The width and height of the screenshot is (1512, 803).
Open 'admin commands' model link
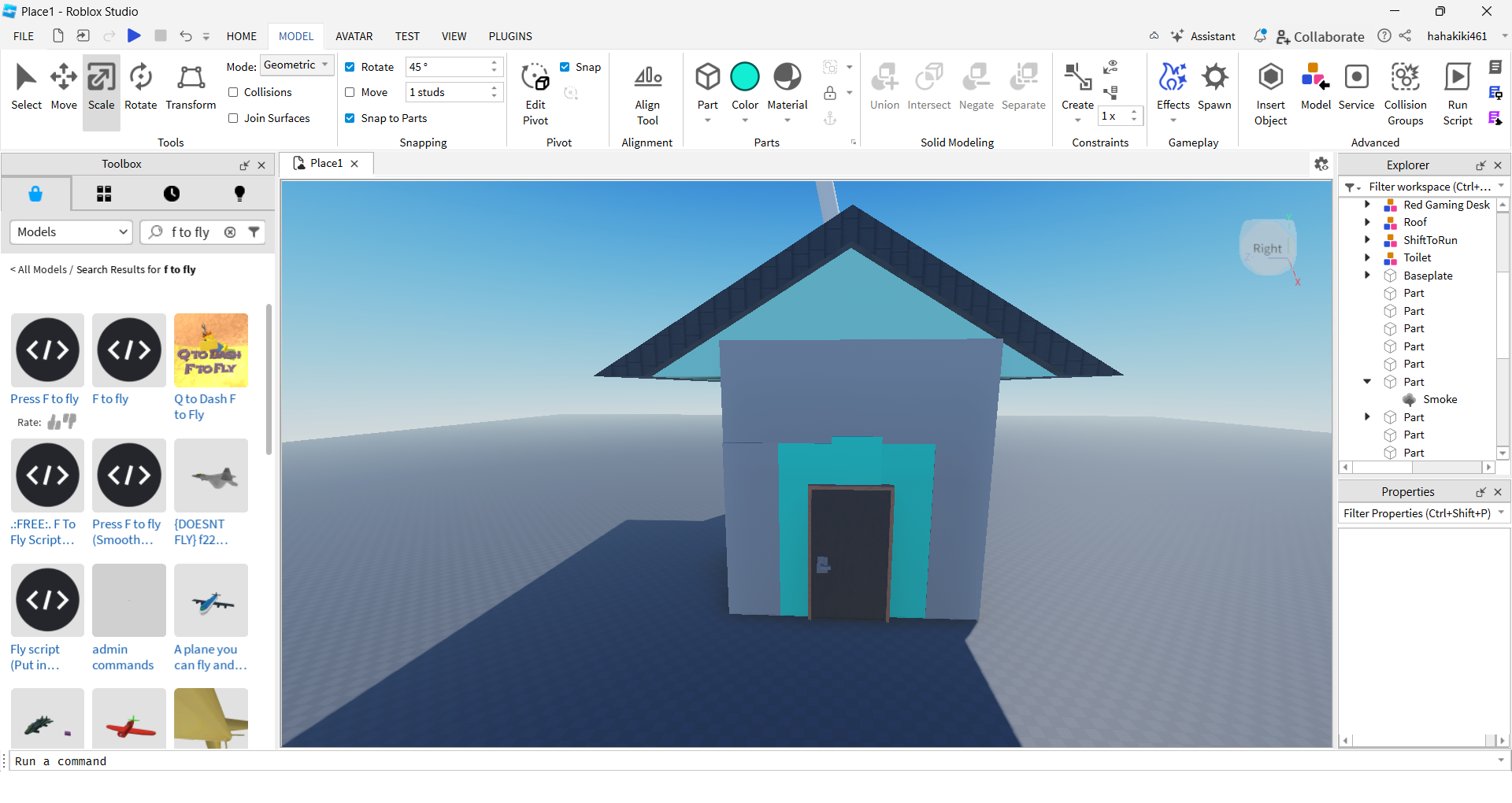click(x=123, y=657)
